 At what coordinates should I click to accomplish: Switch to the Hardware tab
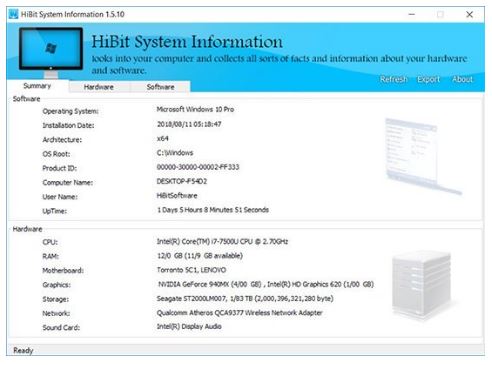tap(99, 87)
